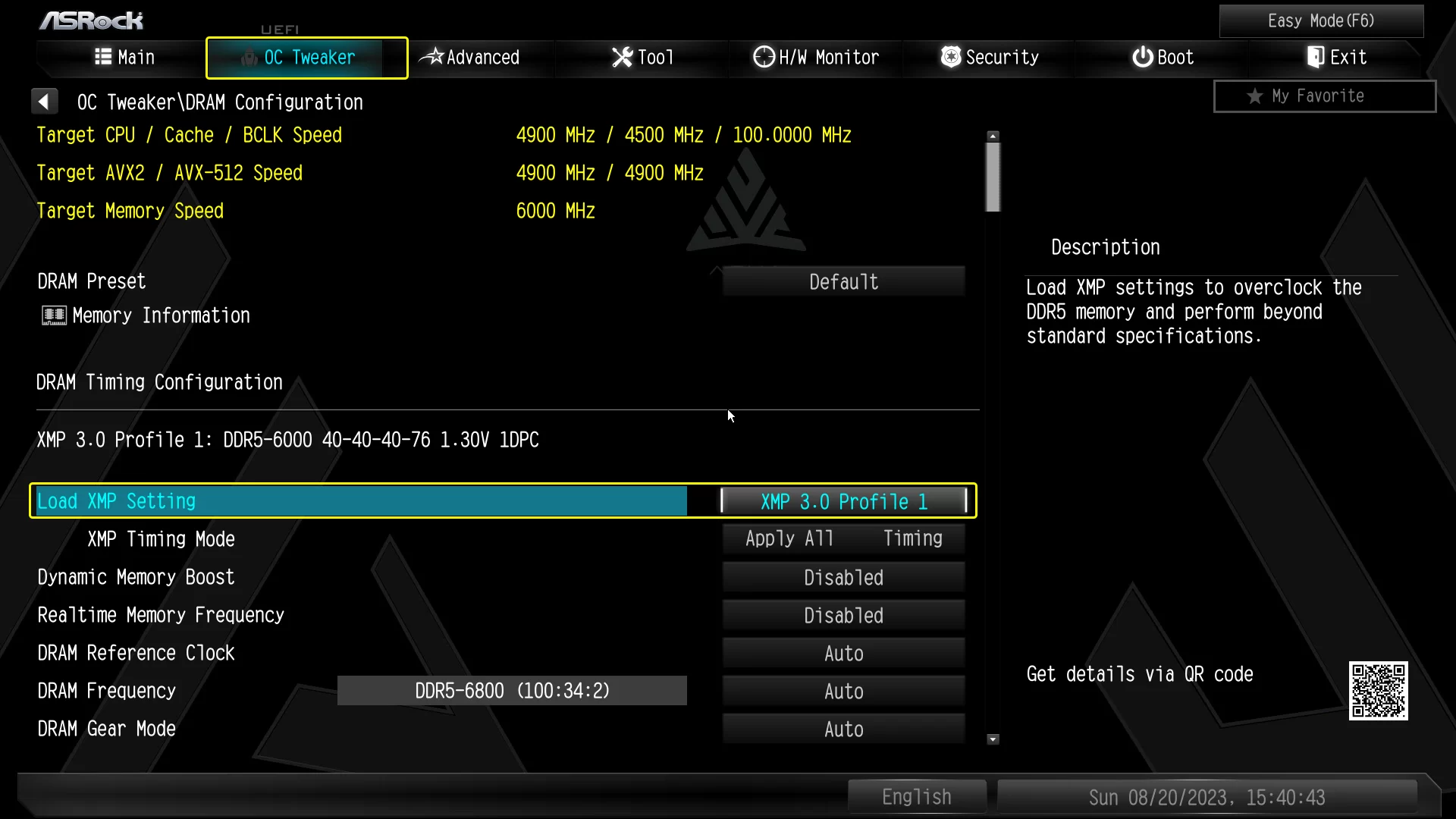Click the Memory Information RAM icon

[54, 315]
